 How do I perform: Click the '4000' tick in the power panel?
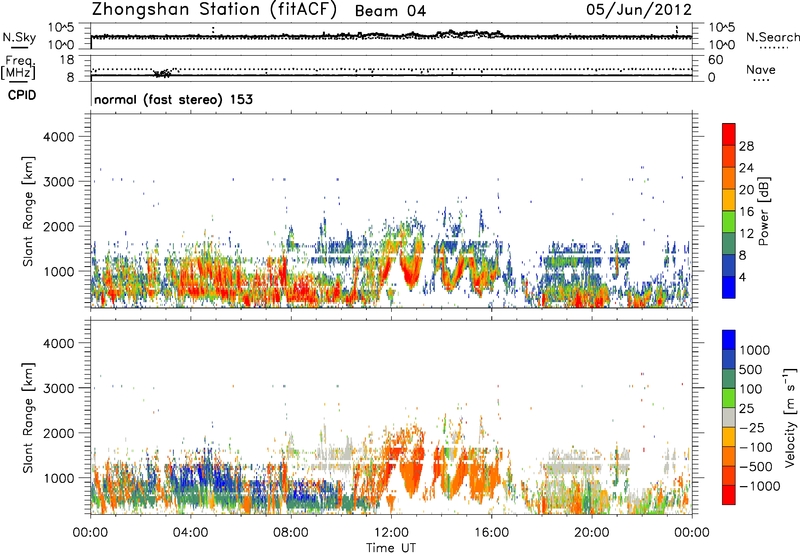click(58, 137)
